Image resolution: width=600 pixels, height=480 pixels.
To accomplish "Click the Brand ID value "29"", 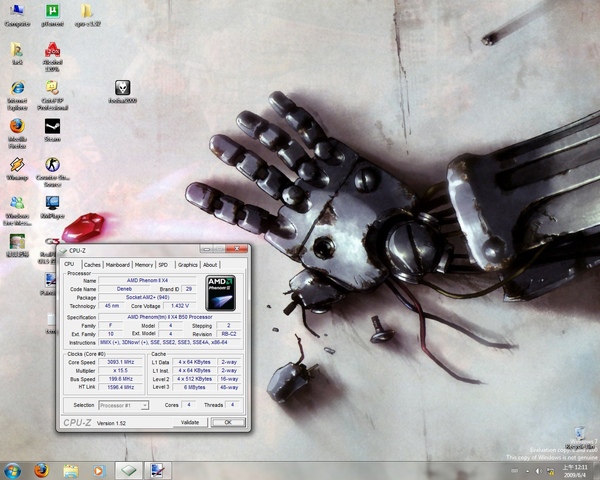I will click(189, 289).
